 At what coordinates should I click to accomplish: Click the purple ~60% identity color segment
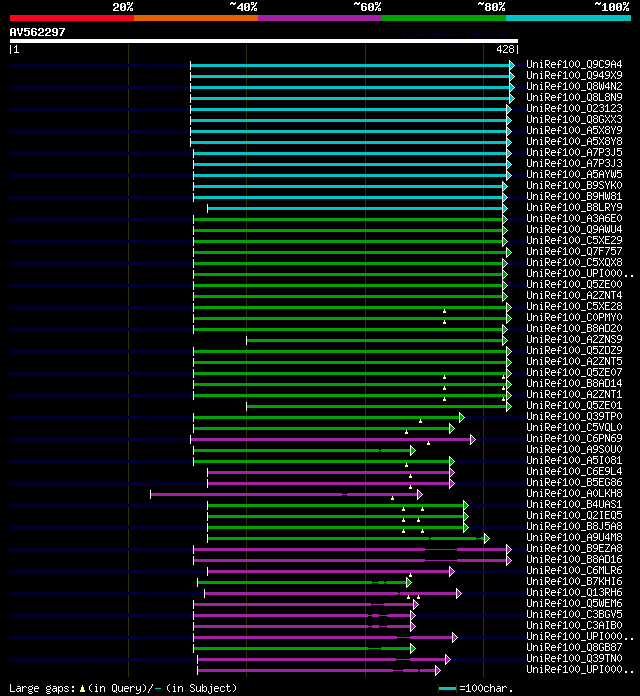click(x=320, y=18)
